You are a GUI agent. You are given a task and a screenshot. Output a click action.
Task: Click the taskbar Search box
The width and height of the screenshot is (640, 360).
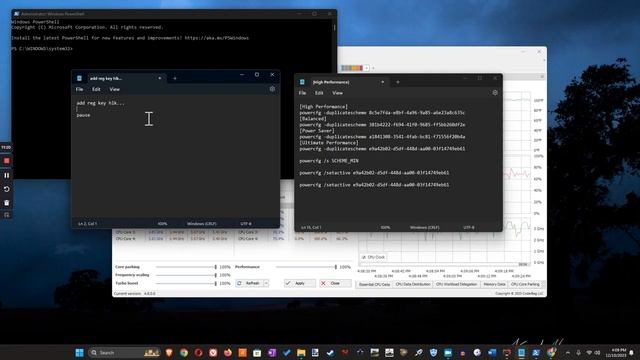pyautogui.click(x=124, y=352)
